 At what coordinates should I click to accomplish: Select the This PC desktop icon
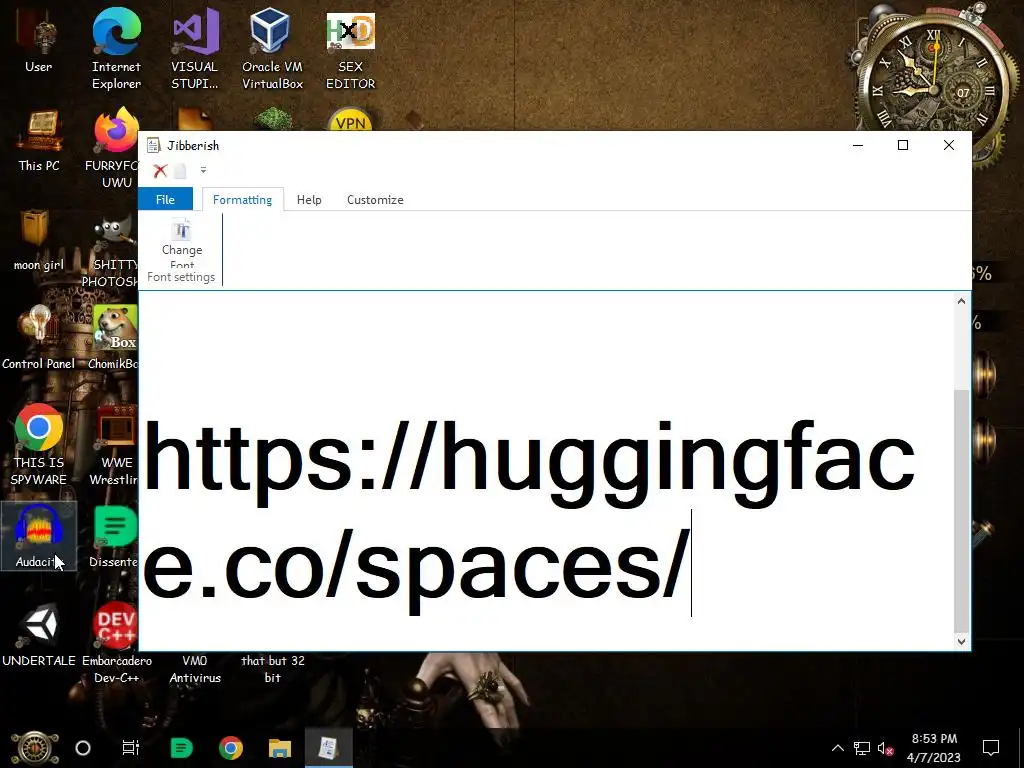[x=39, y=142]
